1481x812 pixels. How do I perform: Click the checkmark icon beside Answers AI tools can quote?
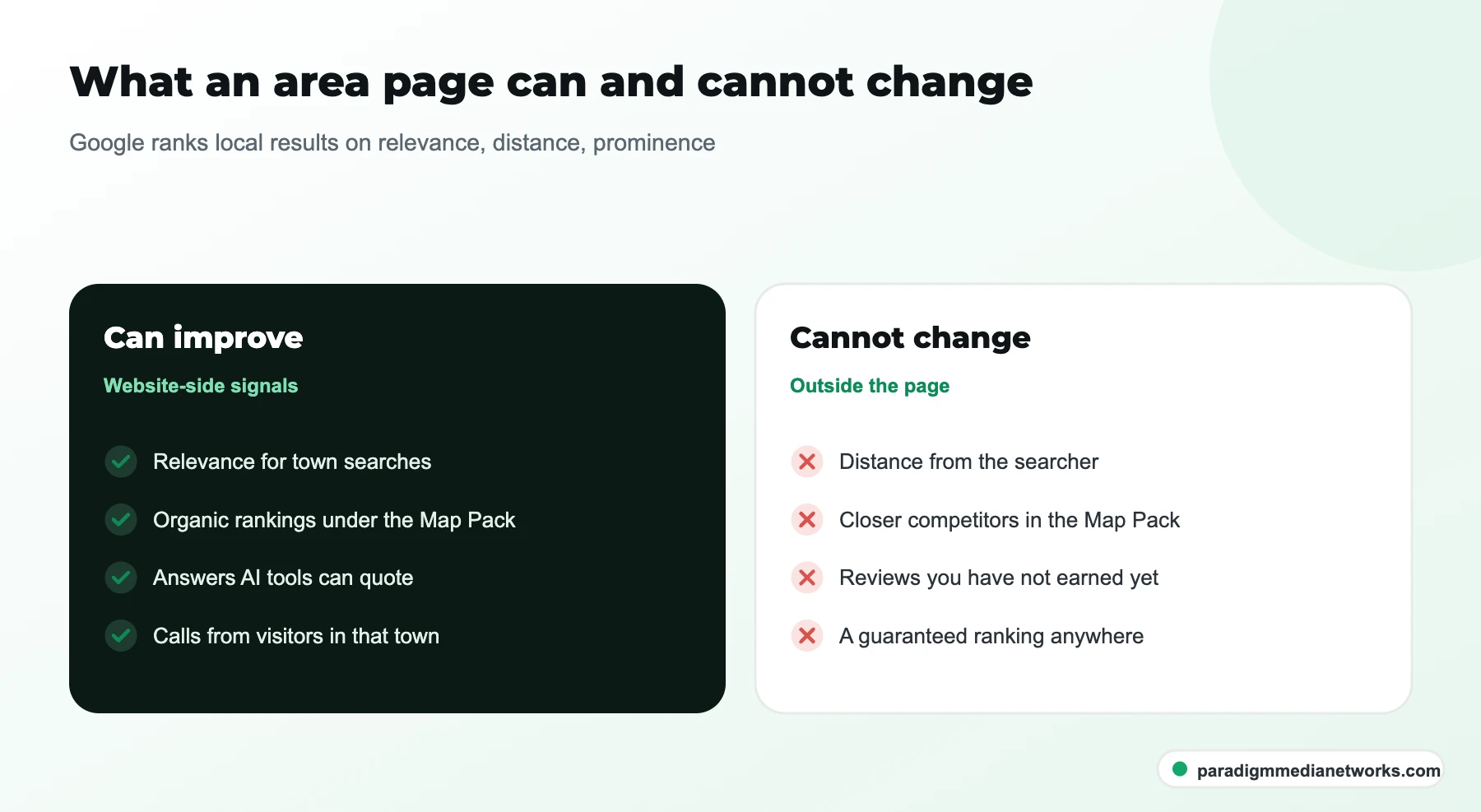click(121, 578)
